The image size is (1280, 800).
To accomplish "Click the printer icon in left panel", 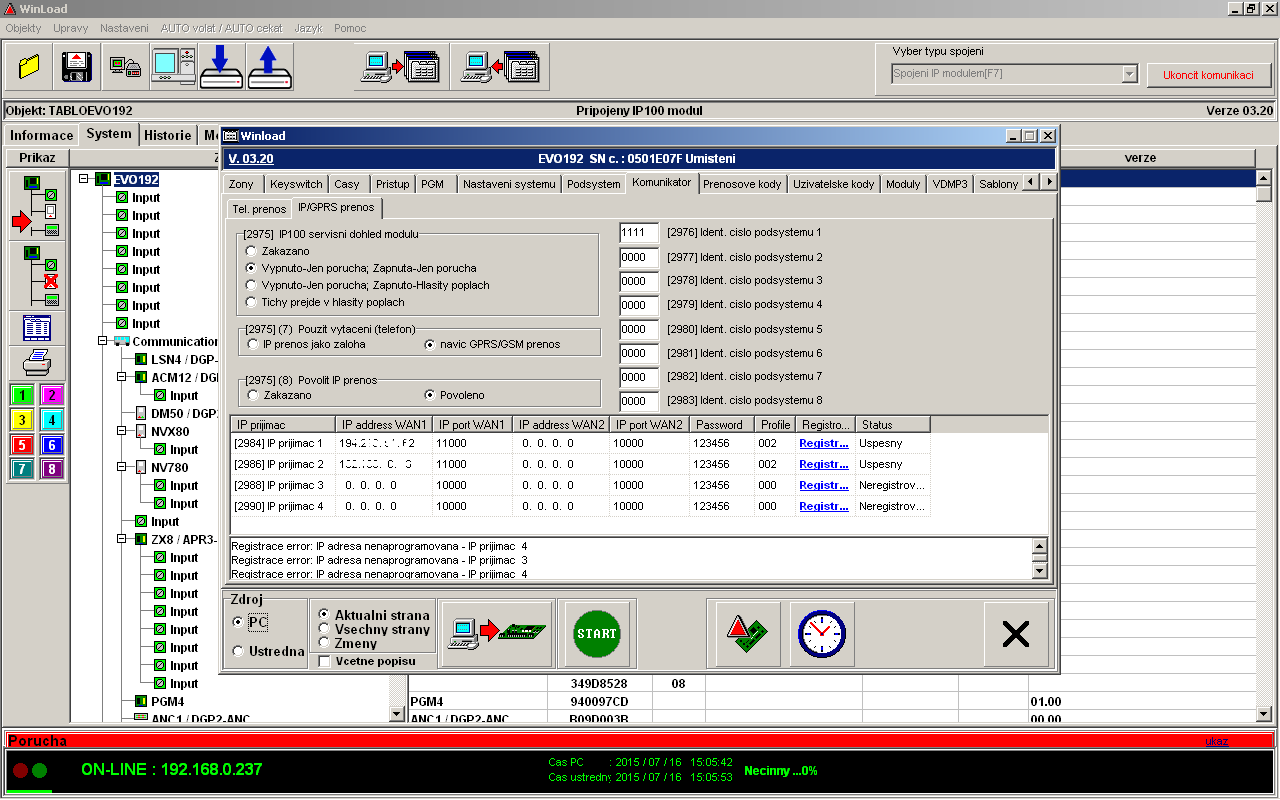I will [x=37, y=363].
